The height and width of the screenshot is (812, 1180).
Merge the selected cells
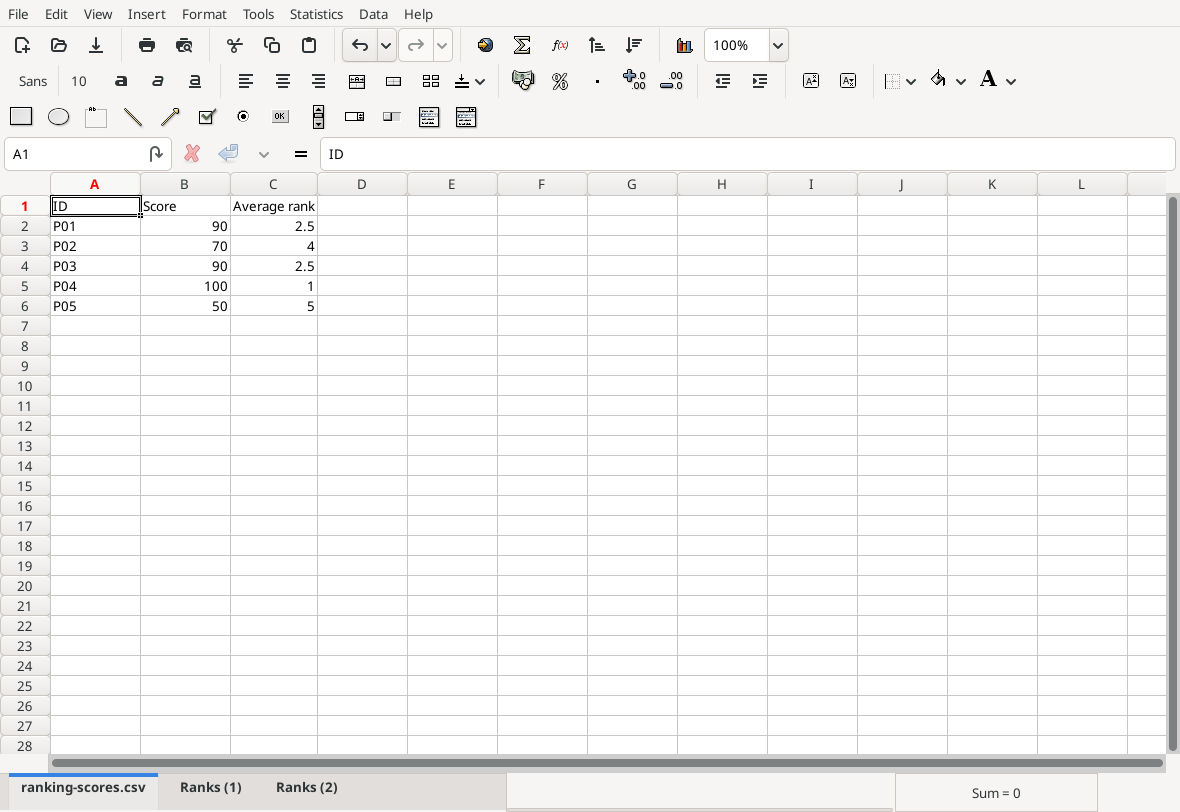(394, 81)
